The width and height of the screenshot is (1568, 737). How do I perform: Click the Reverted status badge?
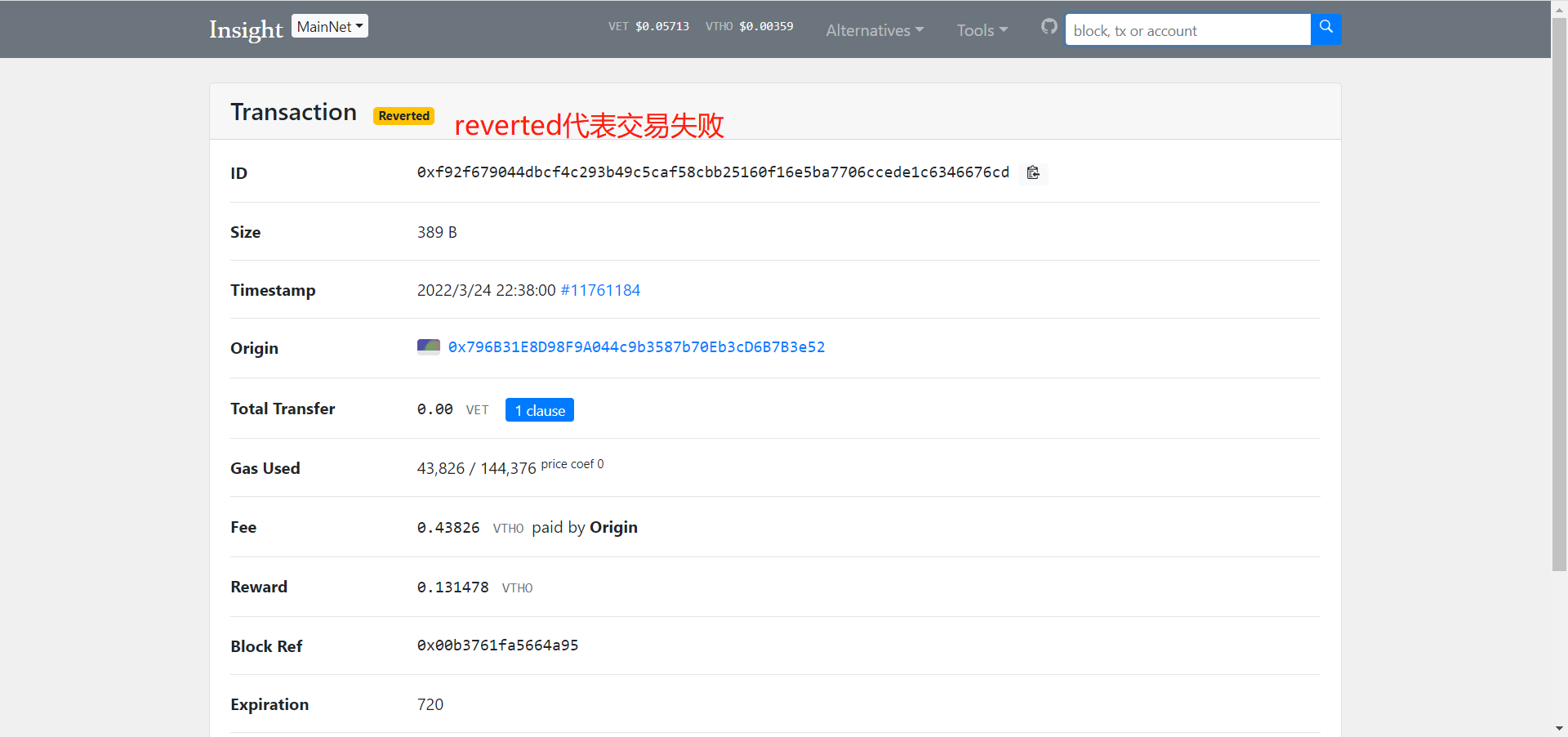pyautogui.click(x=403, y=116)
